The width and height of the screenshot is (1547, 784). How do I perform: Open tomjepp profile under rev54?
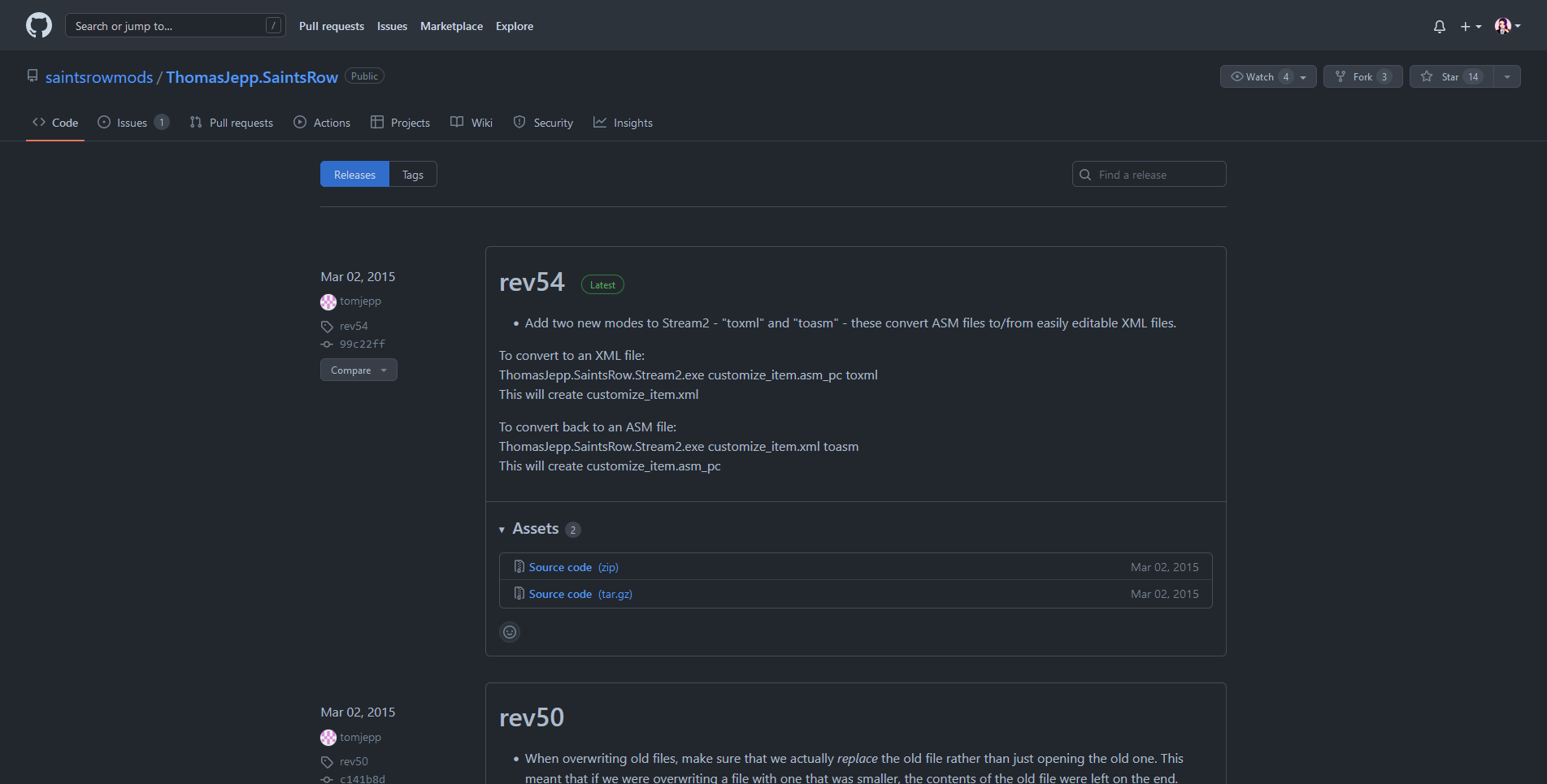360,301
